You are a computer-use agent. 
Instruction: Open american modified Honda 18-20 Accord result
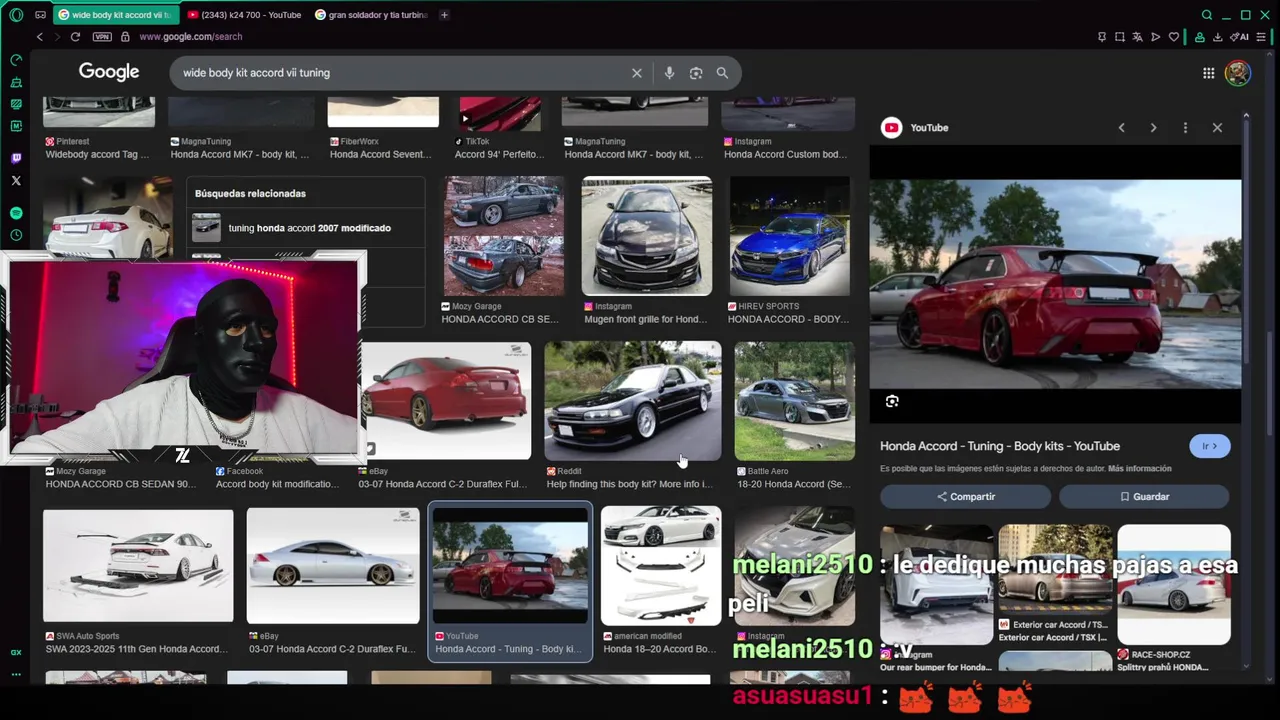pyautogui.click(x=660, y=566)
